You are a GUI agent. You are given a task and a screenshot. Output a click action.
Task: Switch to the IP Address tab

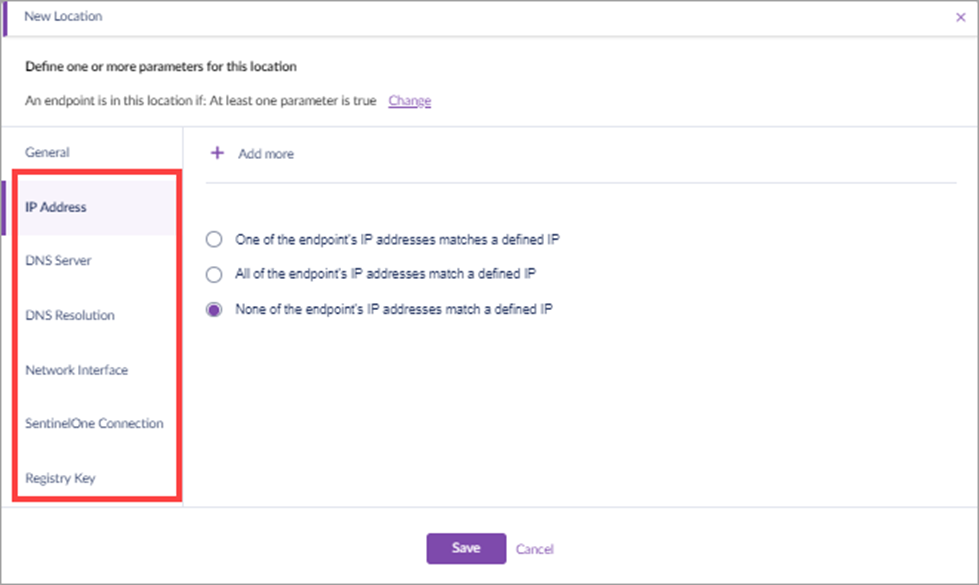(56, 208)
